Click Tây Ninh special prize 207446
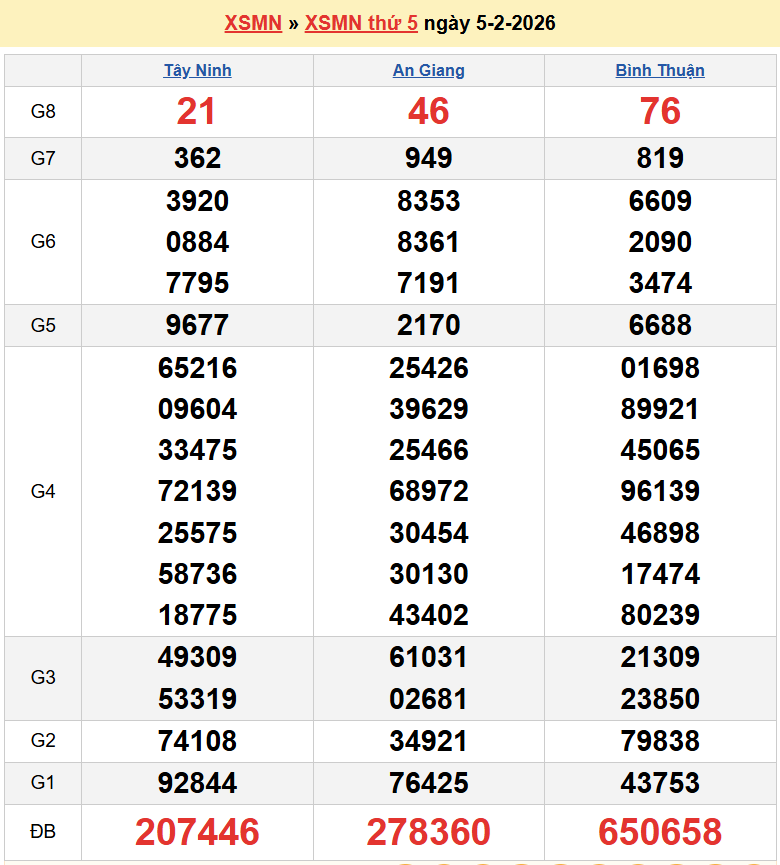Screen dimensions: 780x865 pyautogui.click(x=197, y=832)
